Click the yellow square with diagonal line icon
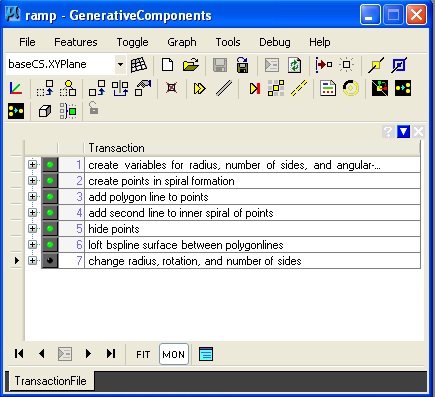Image resolution: width=435 pixels, height=397 pixels. tap(376, 65)
